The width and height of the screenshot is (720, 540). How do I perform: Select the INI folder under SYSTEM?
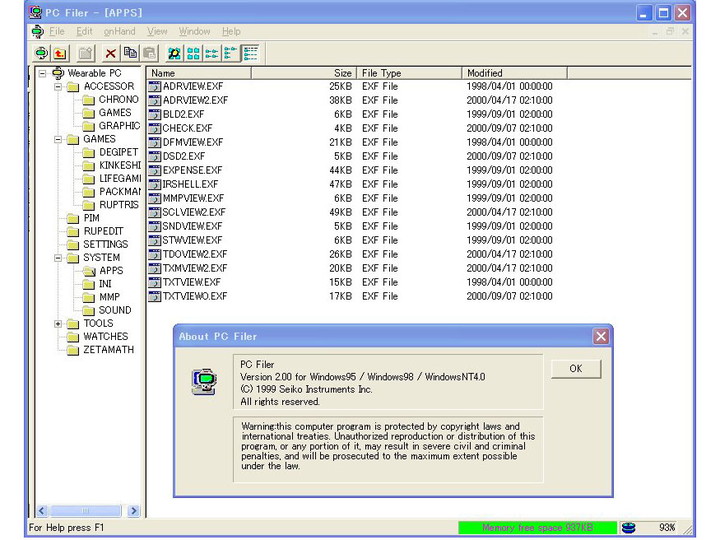(105, 284)
